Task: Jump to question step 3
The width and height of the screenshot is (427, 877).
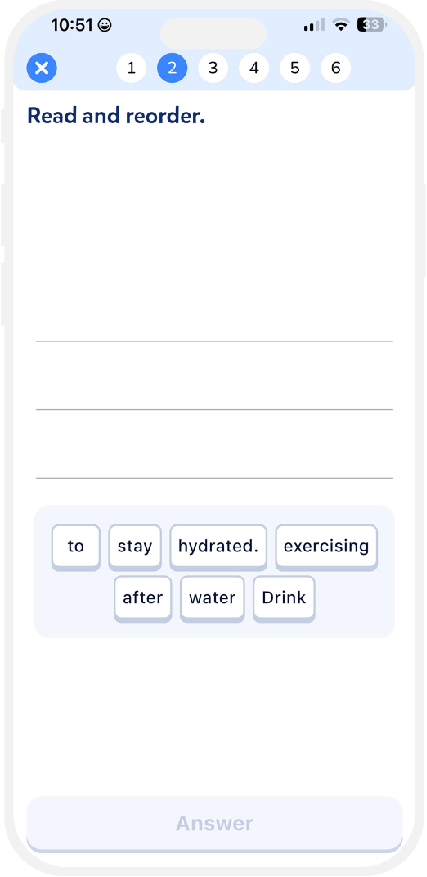Action: click(213, 68)
